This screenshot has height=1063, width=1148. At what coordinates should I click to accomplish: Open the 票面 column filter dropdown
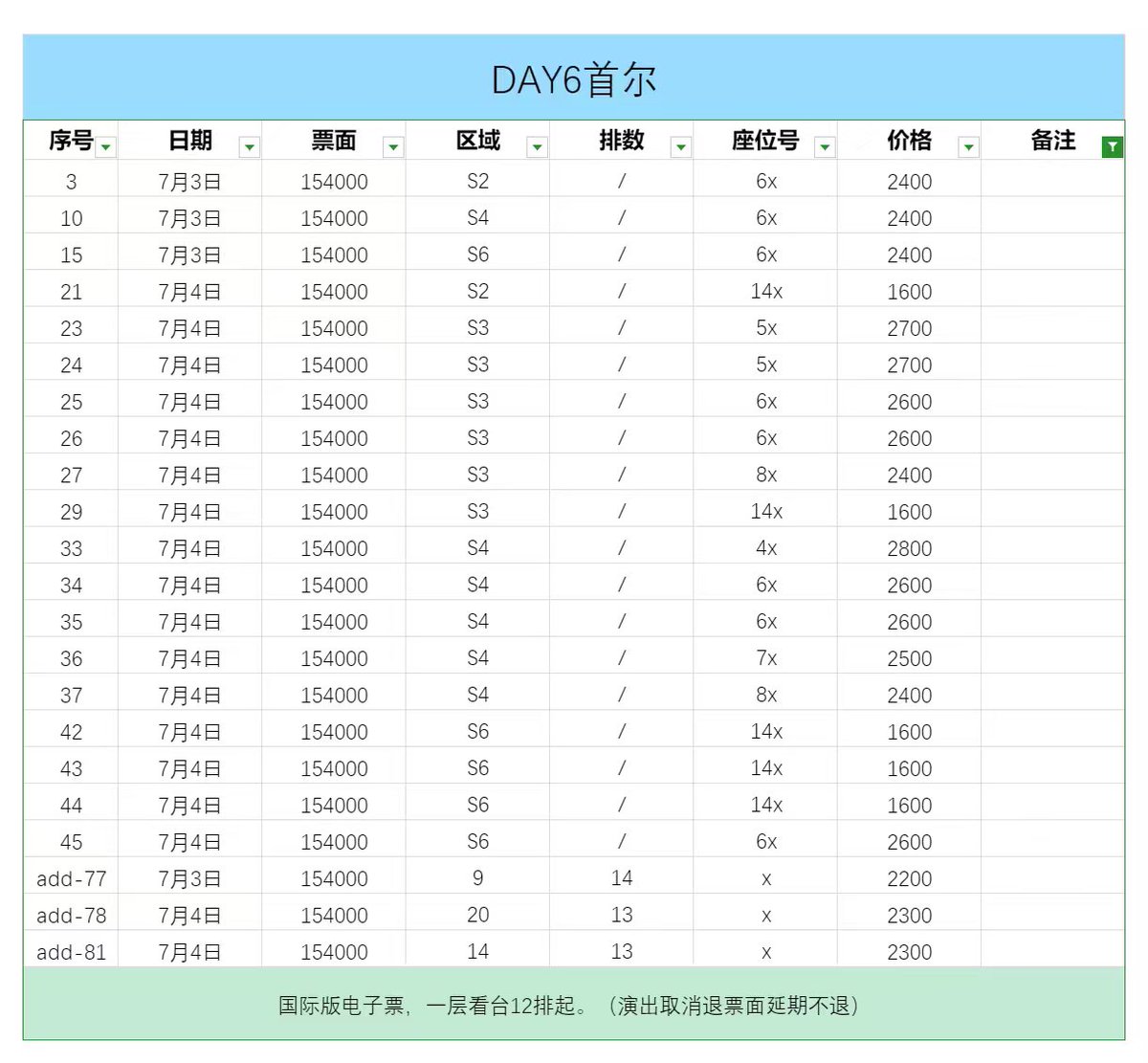[x=393, y=147]
